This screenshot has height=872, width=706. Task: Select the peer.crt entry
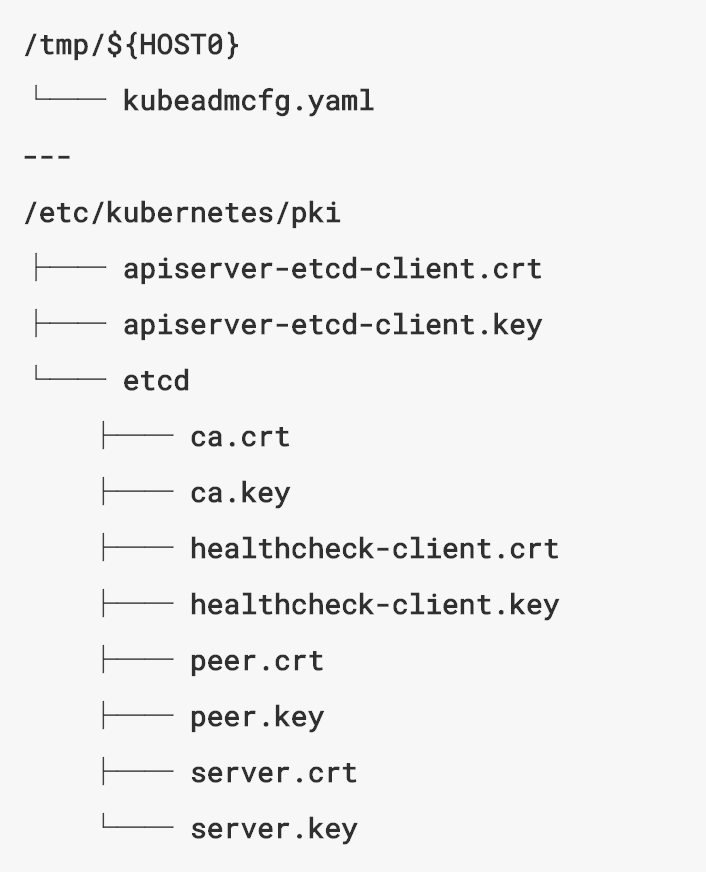click(x=257, y=661)
